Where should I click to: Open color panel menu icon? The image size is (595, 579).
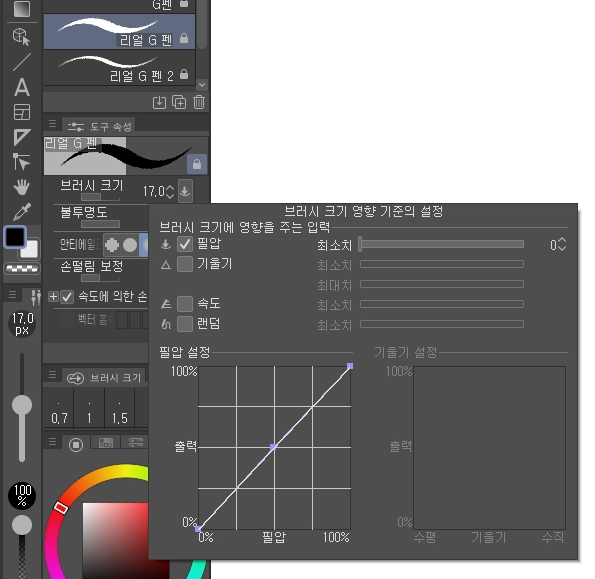[52, 442]
